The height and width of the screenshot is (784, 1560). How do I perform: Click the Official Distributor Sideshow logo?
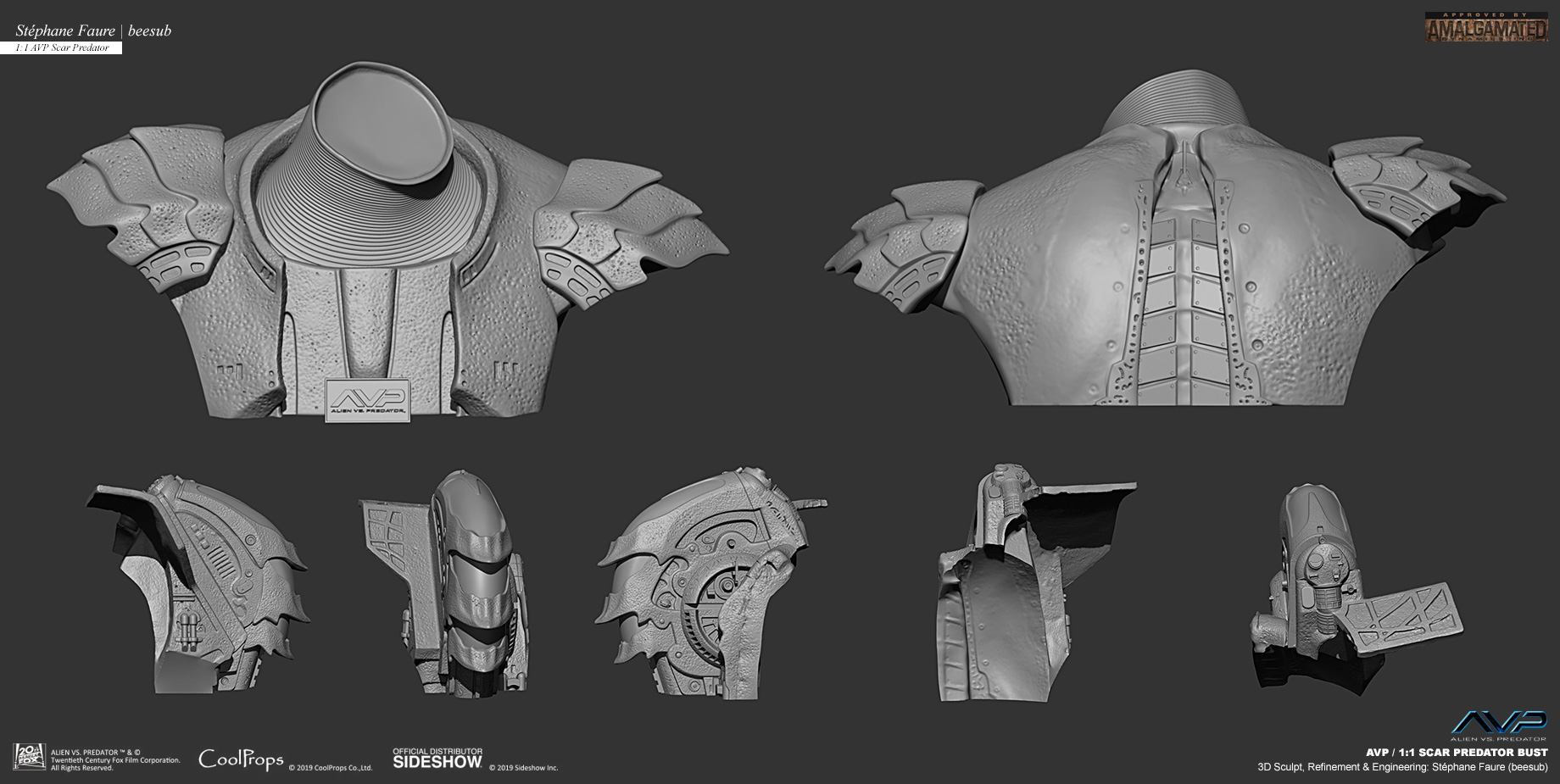pos(437,758)
